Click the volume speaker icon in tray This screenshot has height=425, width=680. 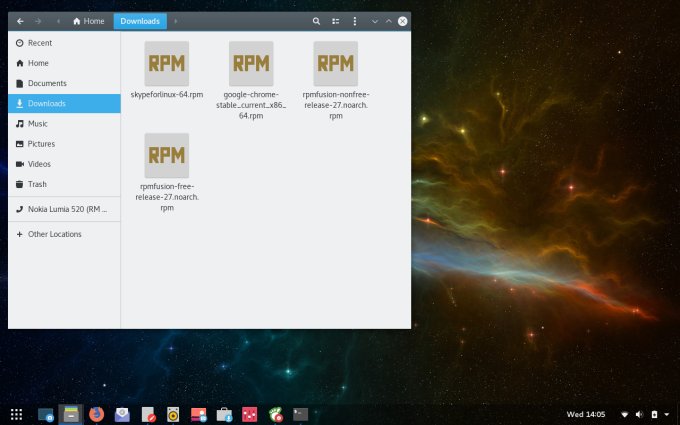click(639, 415)
